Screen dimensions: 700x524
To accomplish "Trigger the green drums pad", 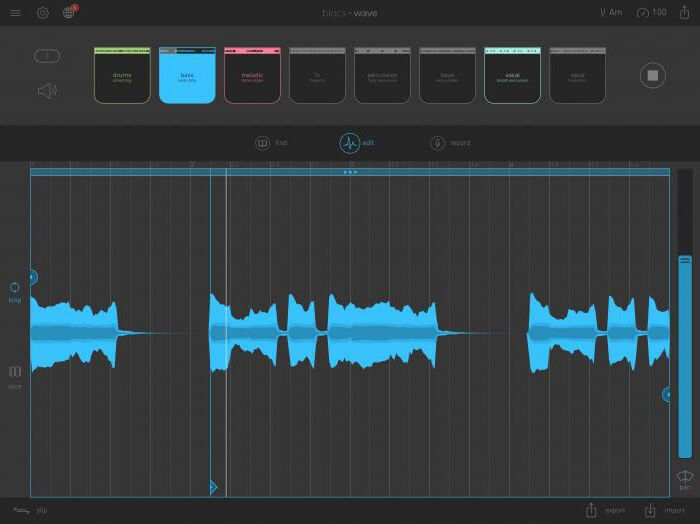I will click(122, 75).
